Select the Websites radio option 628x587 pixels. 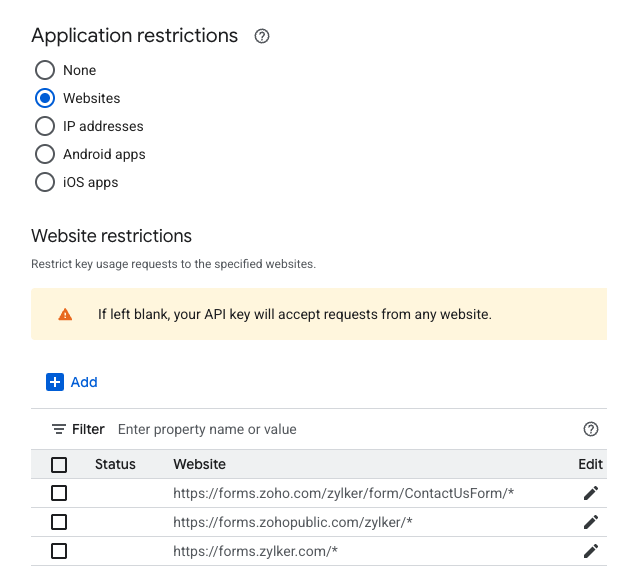(x=44, y=98)
